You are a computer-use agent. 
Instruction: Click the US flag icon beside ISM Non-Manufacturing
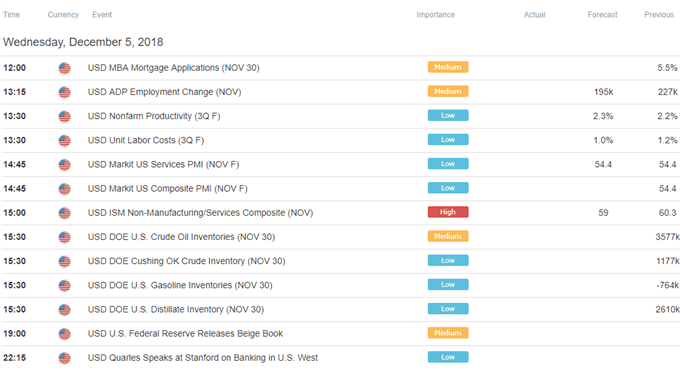pyautogui.click(x=65, y=213)
